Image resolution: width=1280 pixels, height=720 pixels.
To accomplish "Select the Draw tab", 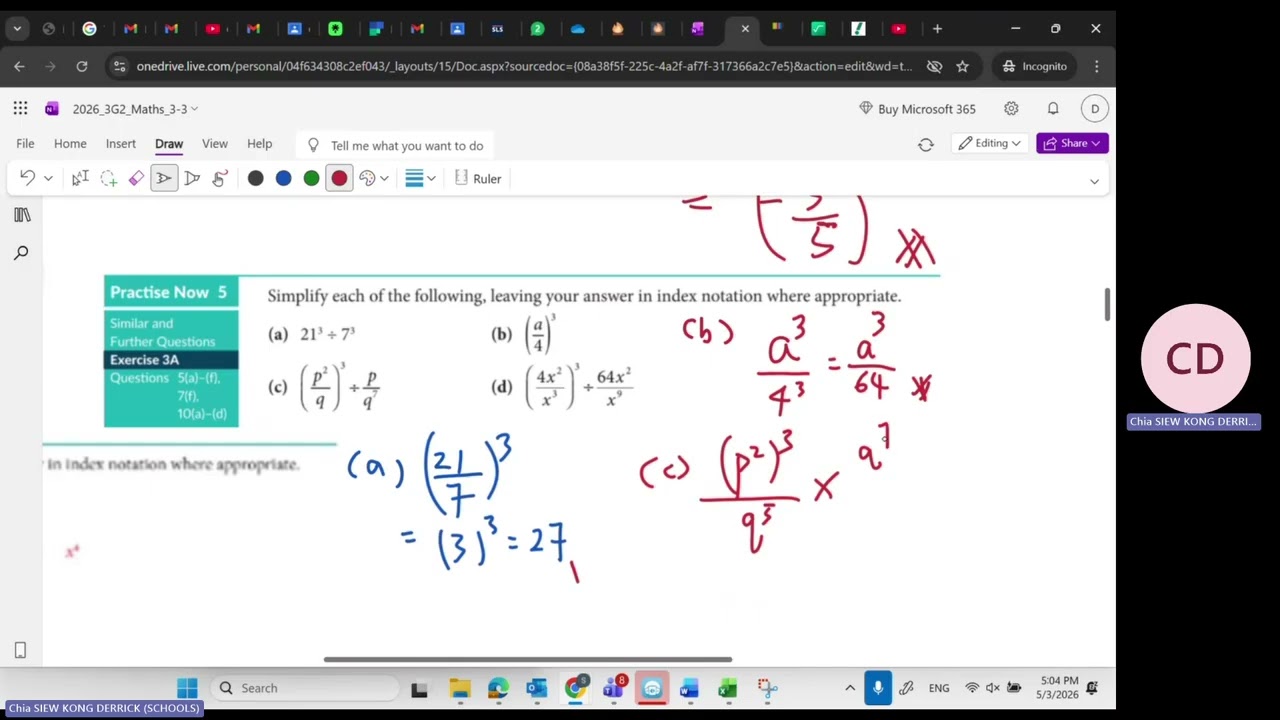I will (169, 144).
